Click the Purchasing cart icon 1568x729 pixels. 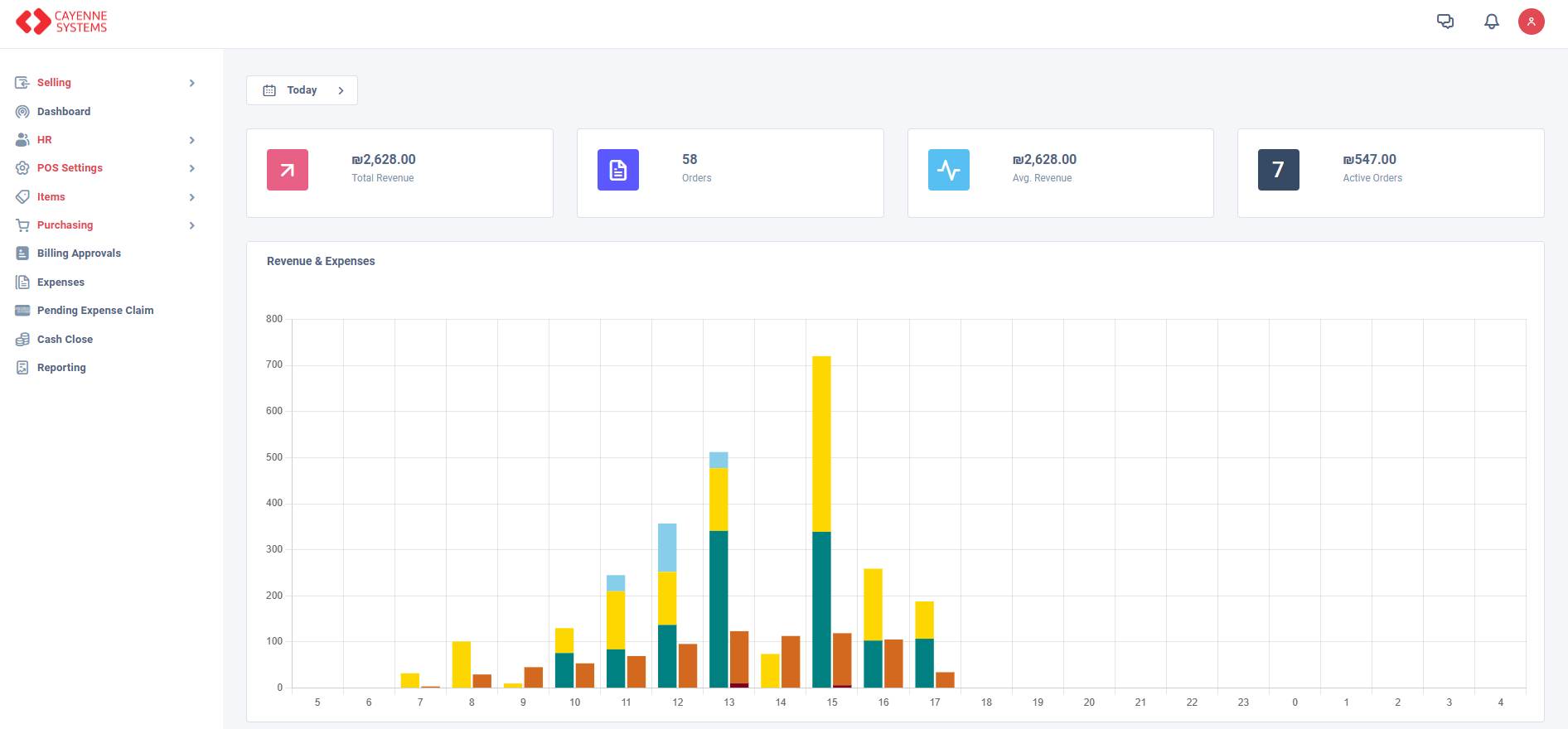tap(22, 225)
